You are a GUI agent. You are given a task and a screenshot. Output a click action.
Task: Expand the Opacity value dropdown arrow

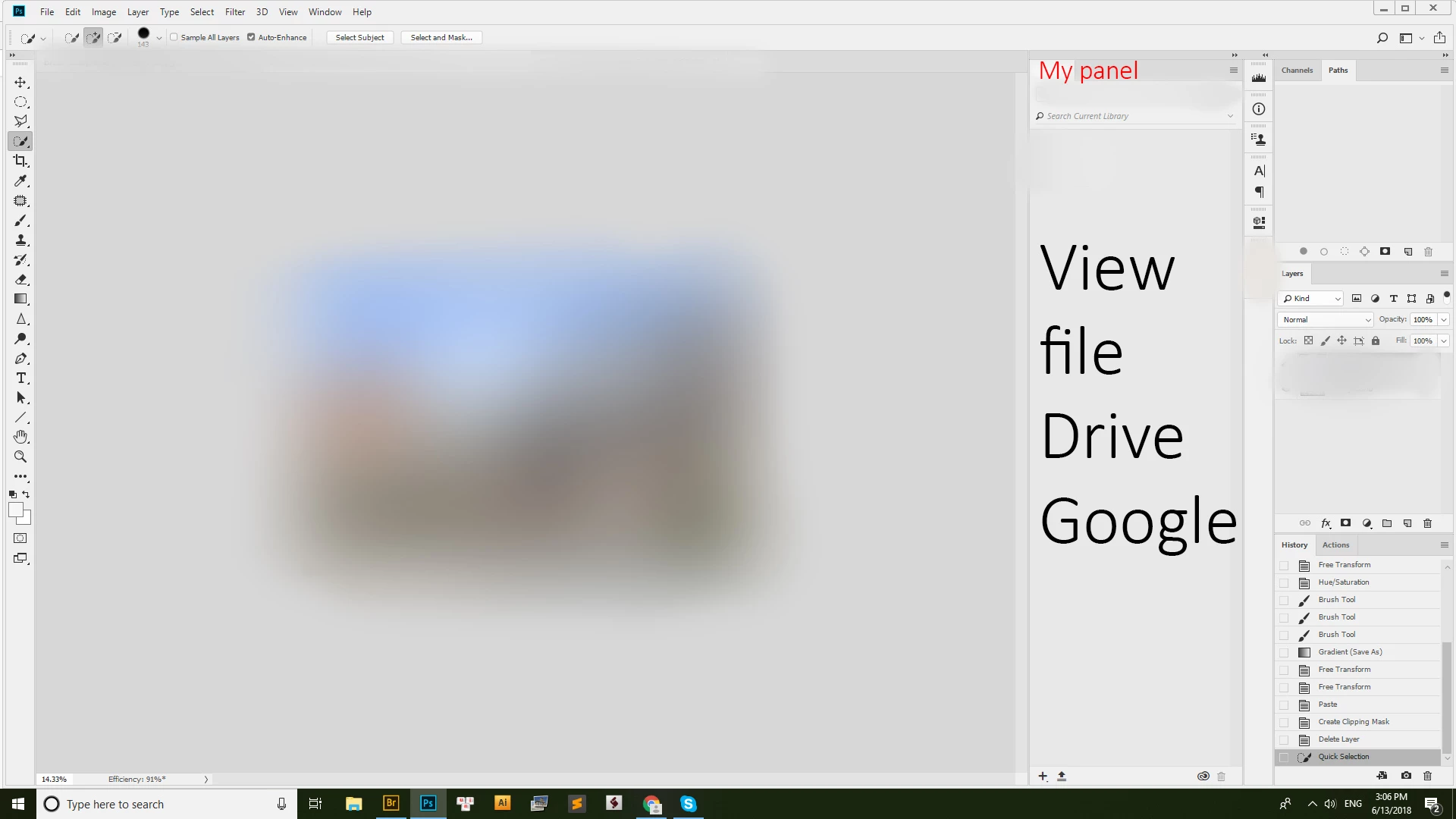pyautogui.click(x=1444, y=319)
